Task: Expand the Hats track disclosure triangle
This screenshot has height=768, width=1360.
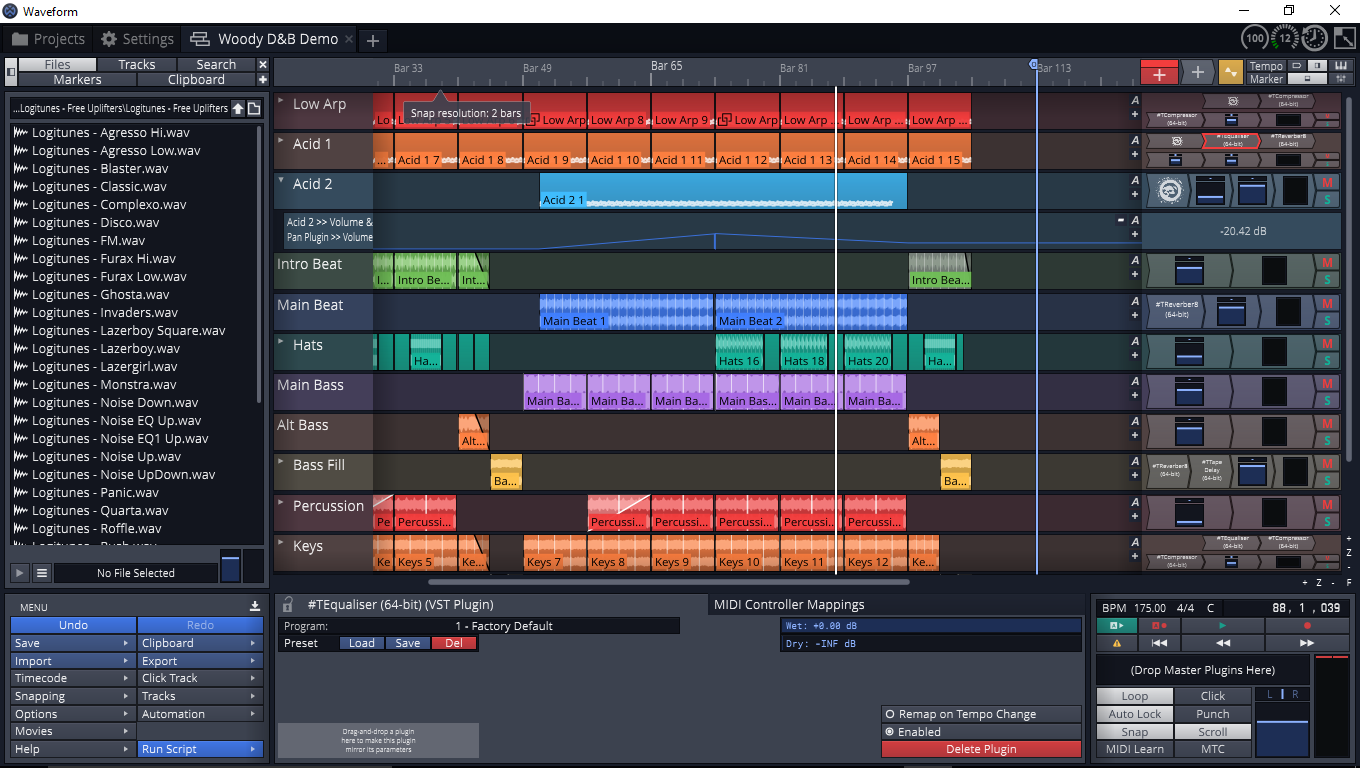Action: 281,343
